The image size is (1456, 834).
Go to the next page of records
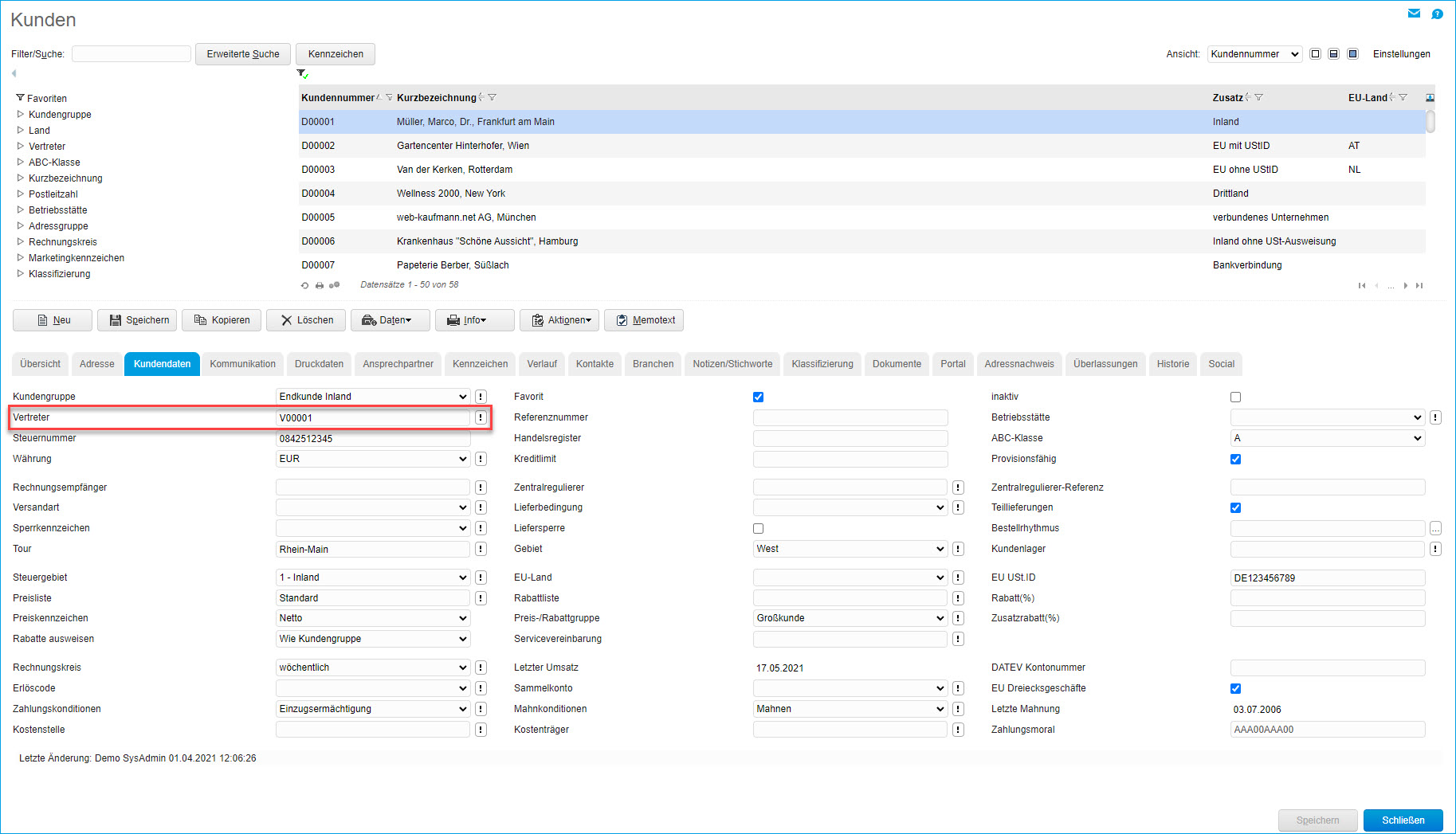1405,286
